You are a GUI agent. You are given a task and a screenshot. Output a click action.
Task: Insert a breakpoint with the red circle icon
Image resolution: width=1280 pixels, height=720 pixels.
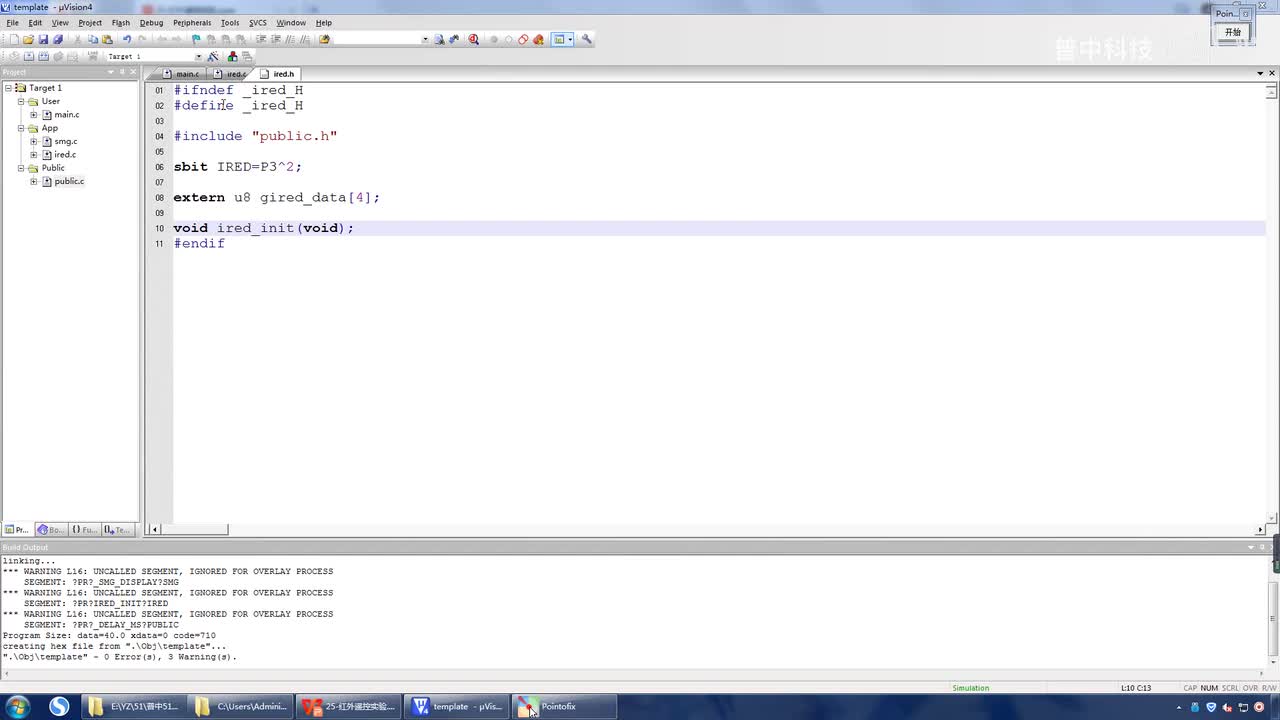pos(493,40)
